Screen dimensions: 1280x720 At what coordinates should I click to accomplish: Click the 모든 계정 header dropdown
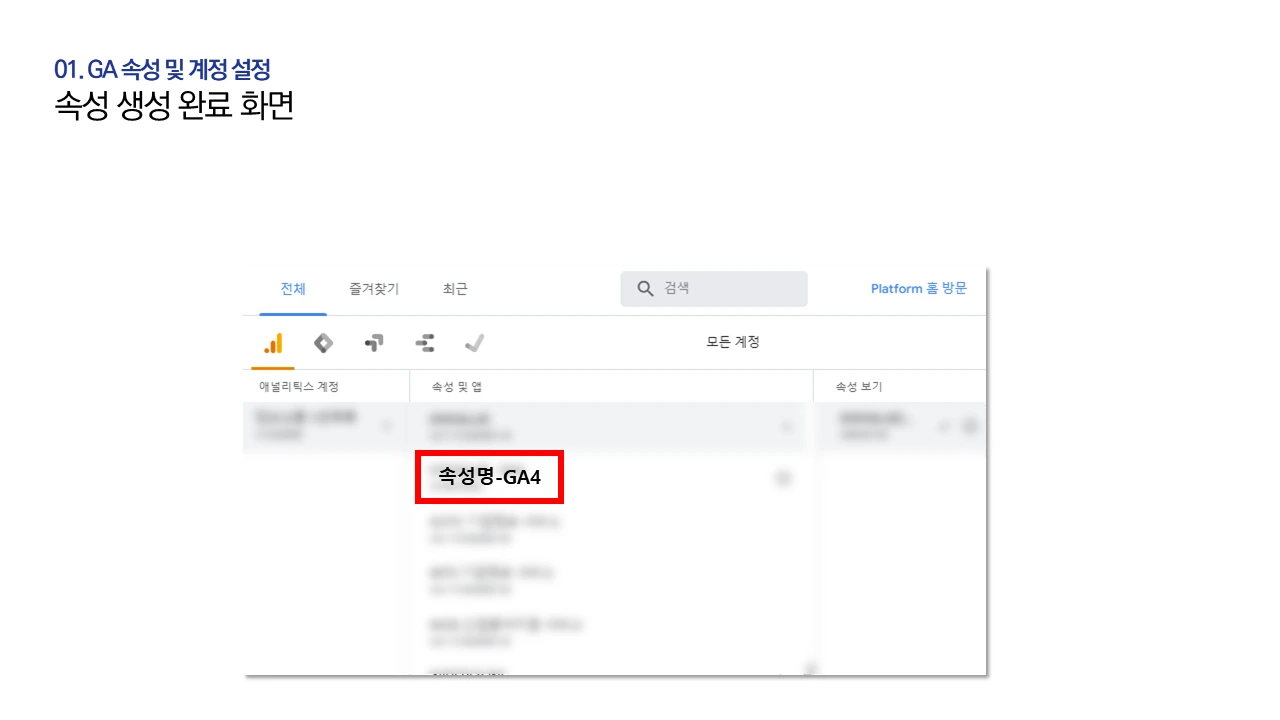(735, 342)
